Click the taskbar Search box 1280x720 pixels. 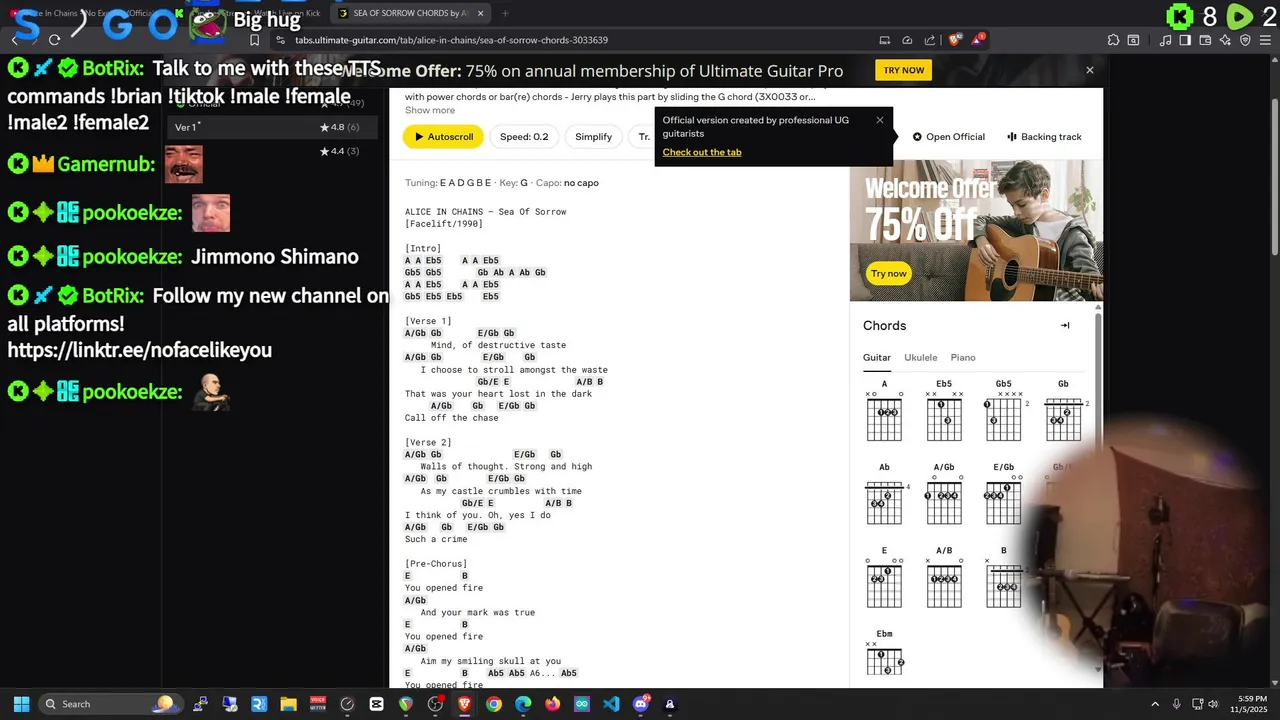109,704
